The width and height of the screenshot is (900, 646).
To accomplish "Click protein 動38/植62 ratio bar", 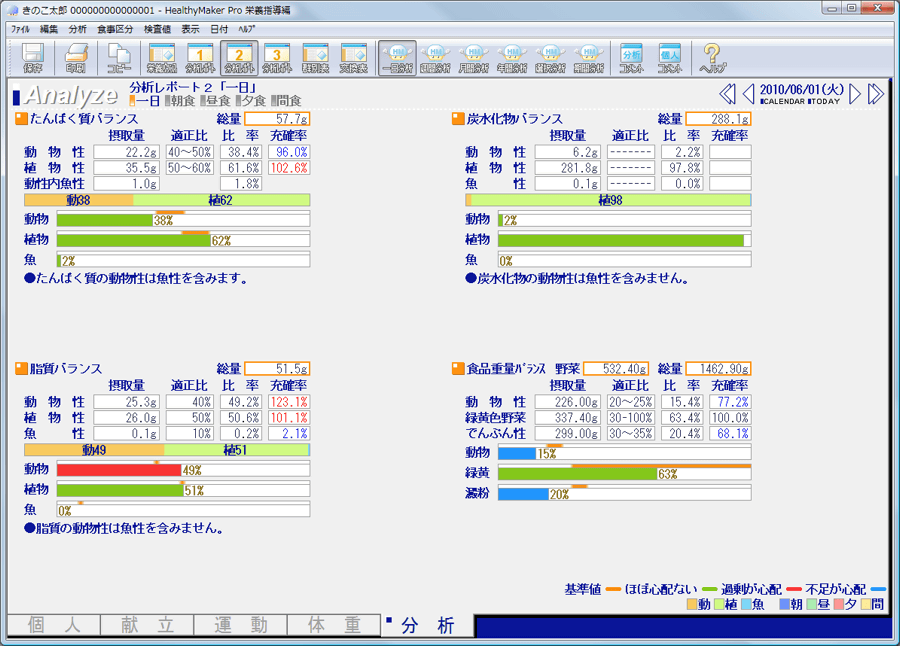I will (167, 200).
